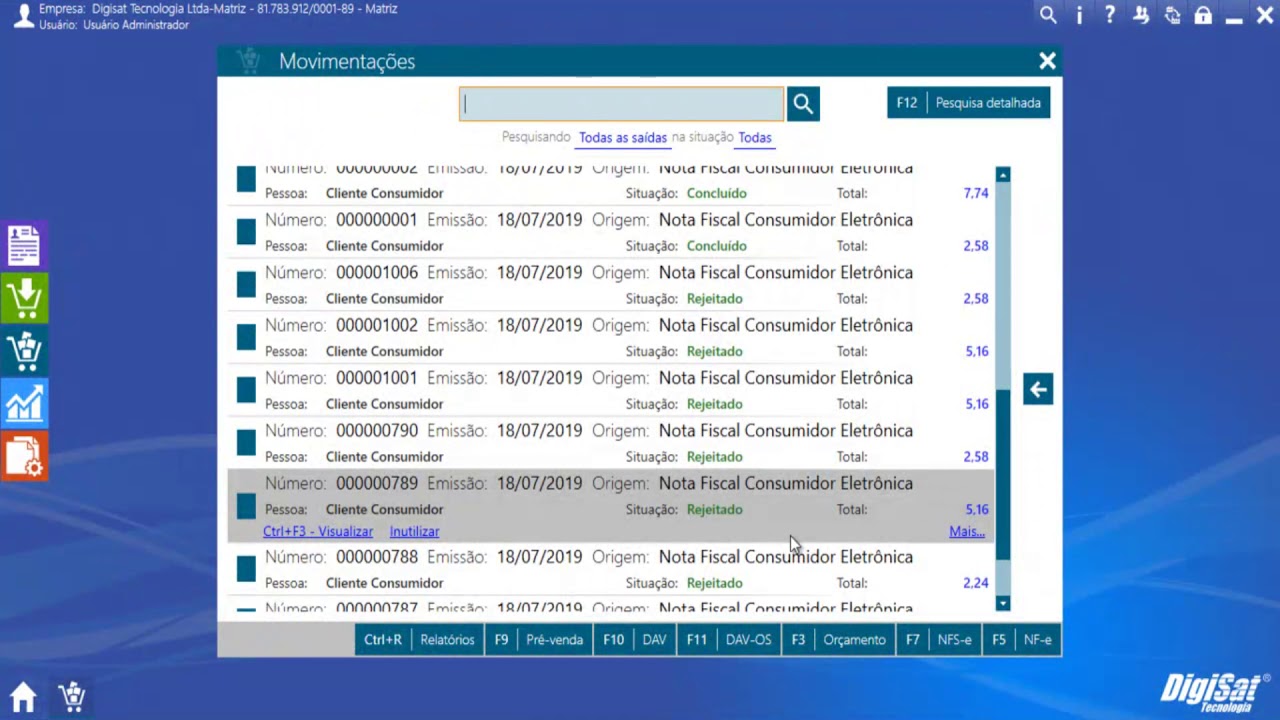This screenshot has width=1280, height=720.
Task: Create an F3 Orçamento
Action: tap(838, 640)
